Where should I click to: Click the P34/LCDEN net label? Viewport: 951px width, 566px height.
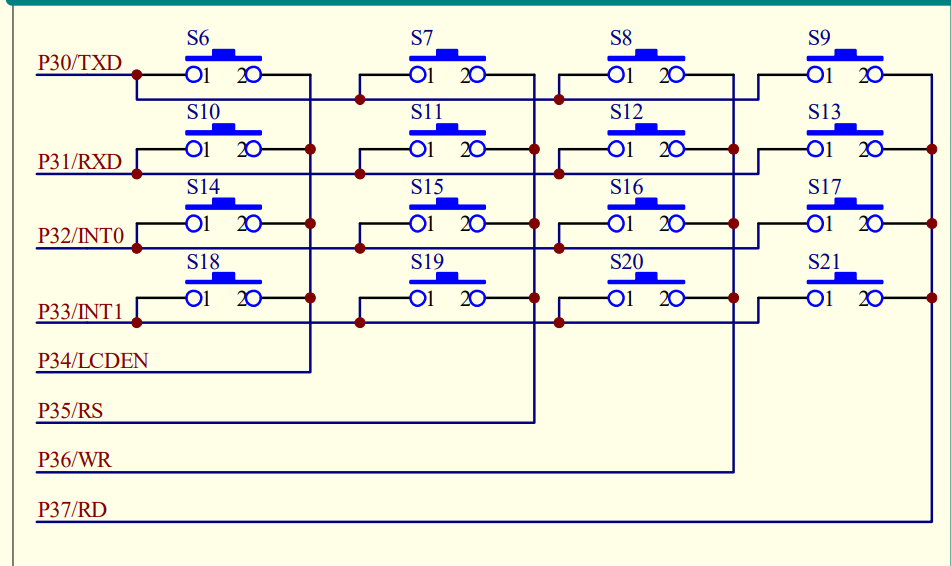(93, 360)
